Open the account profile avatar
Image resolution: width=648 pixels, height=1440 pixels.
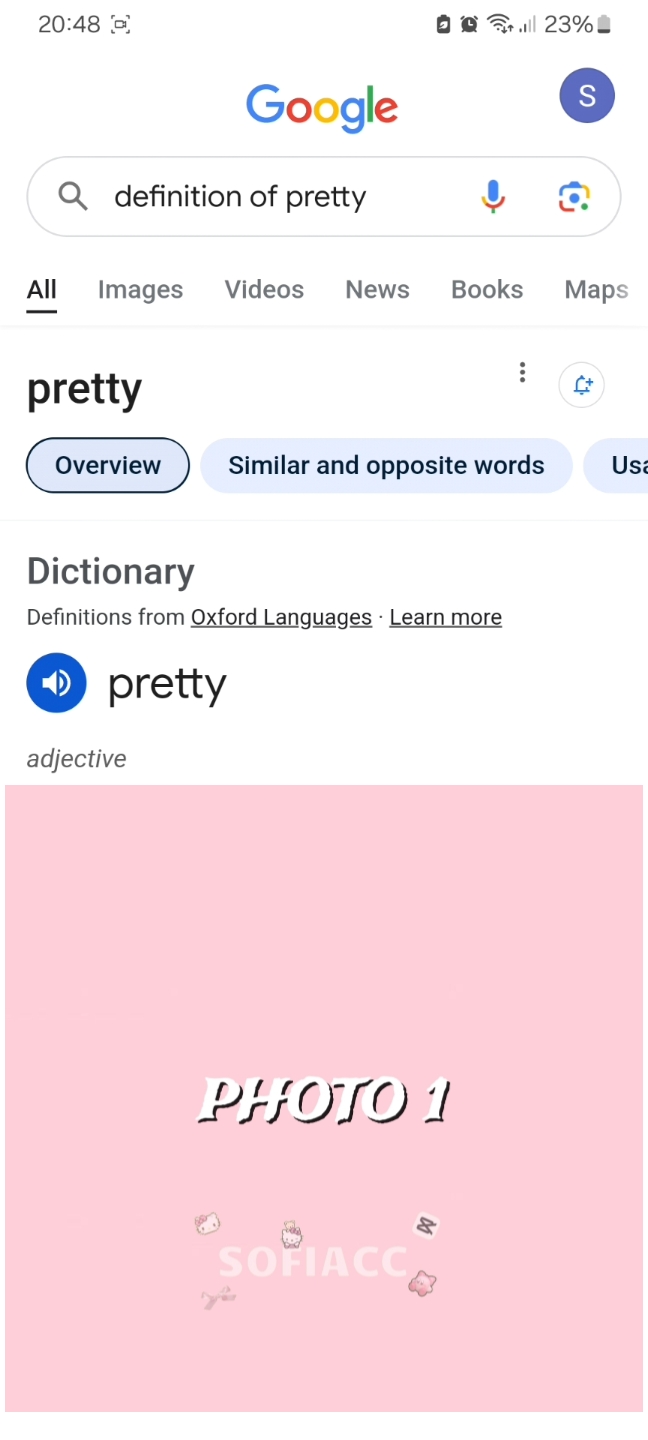point(587,96)
